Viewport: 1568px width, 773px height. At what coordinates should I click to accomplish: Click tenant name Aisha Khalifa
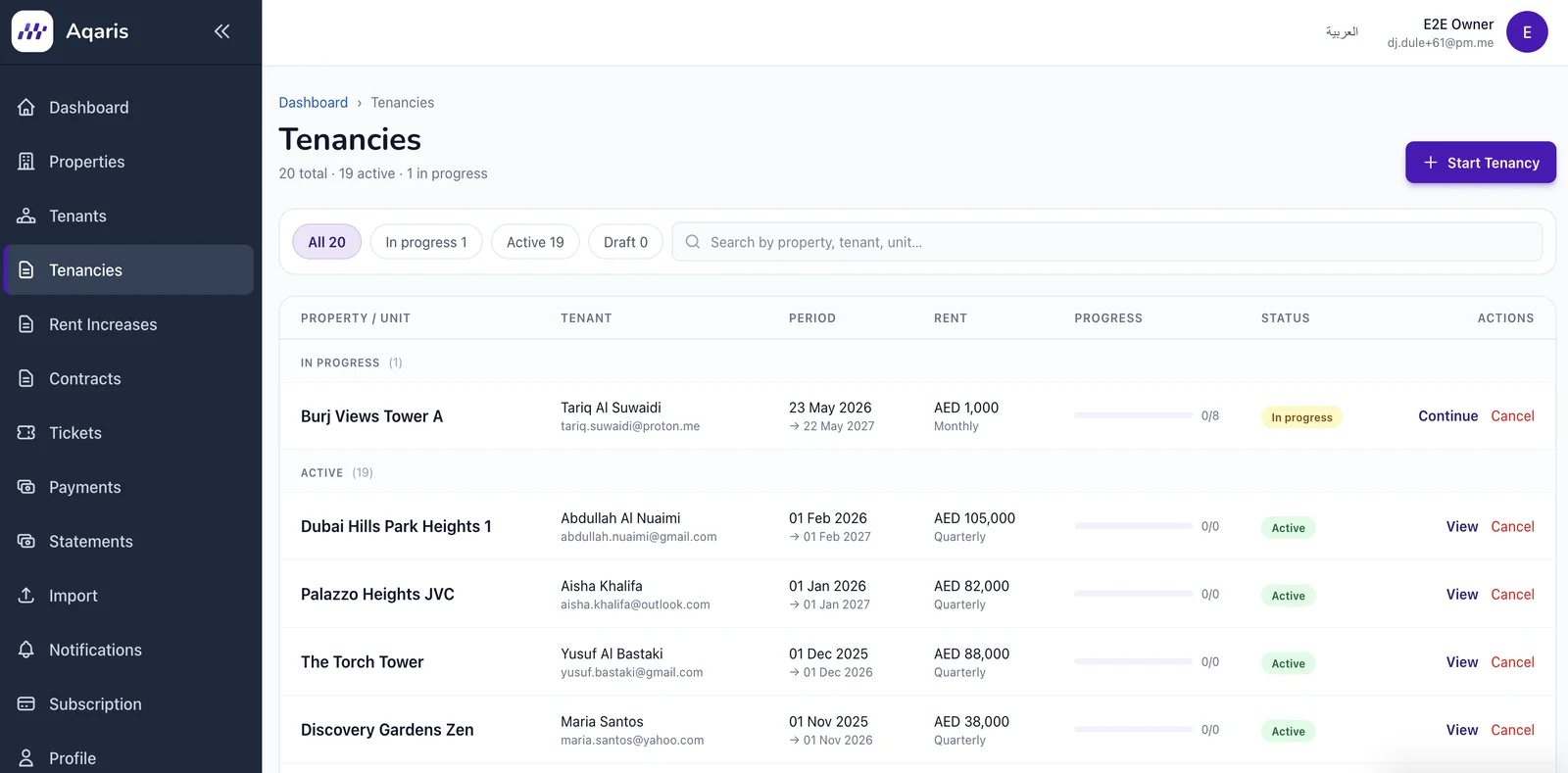tap(602, 586)
